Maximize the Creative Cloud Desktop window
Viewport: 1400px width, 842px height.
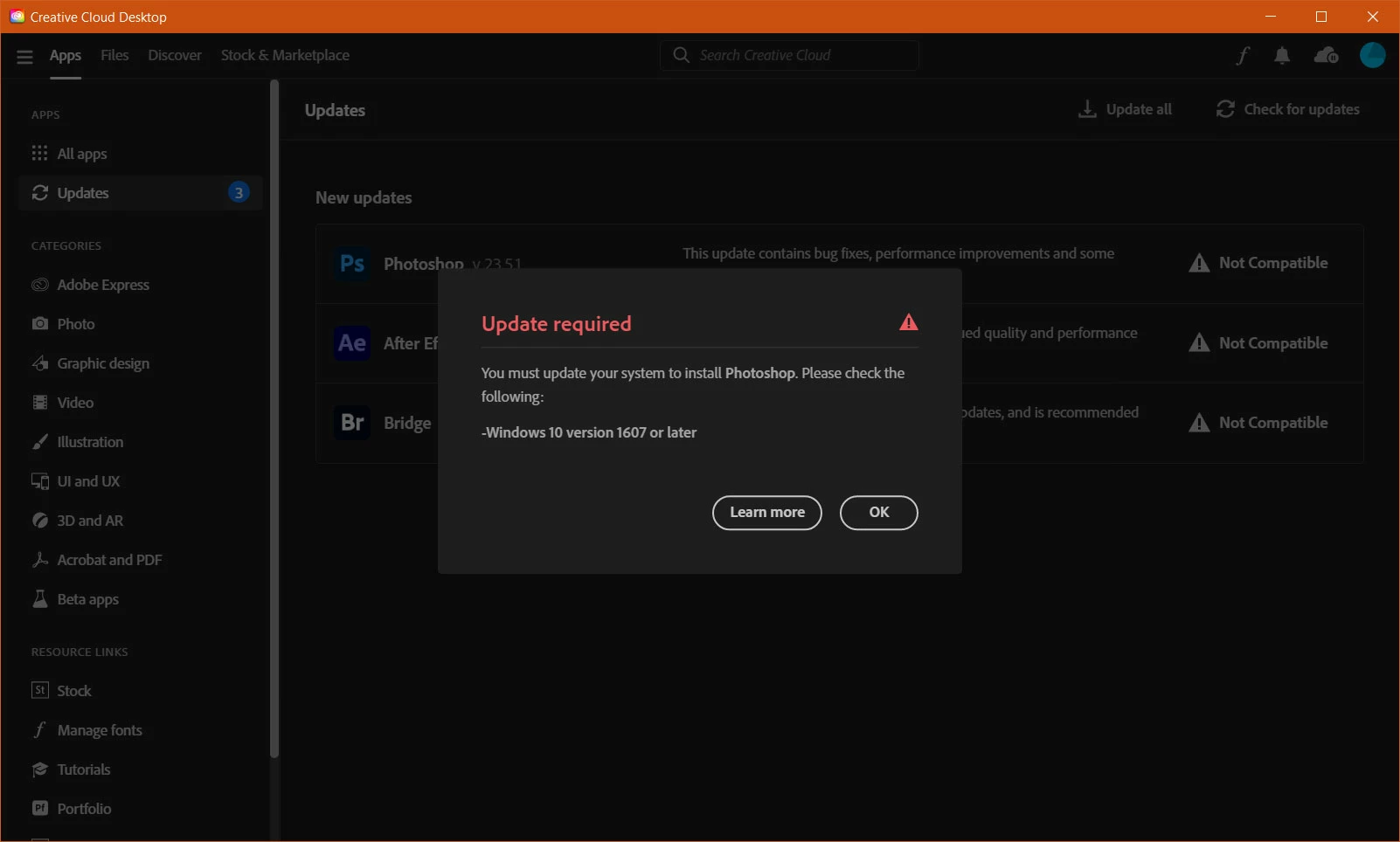(x=1321, y=17)
